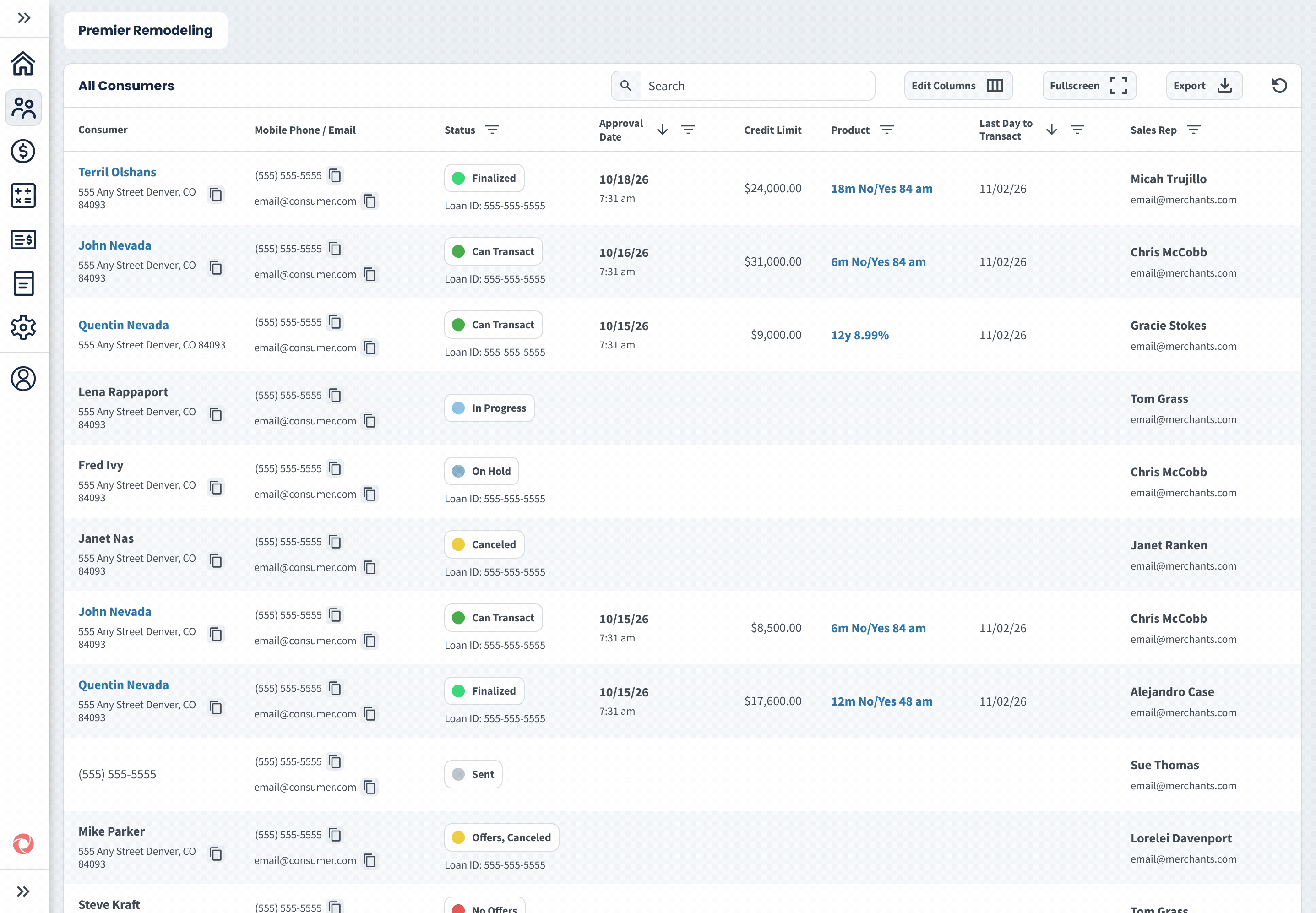Copy Terril Olshans's email address
Image resolution: width=1316 pixels, height=913 pixels.
370,201
